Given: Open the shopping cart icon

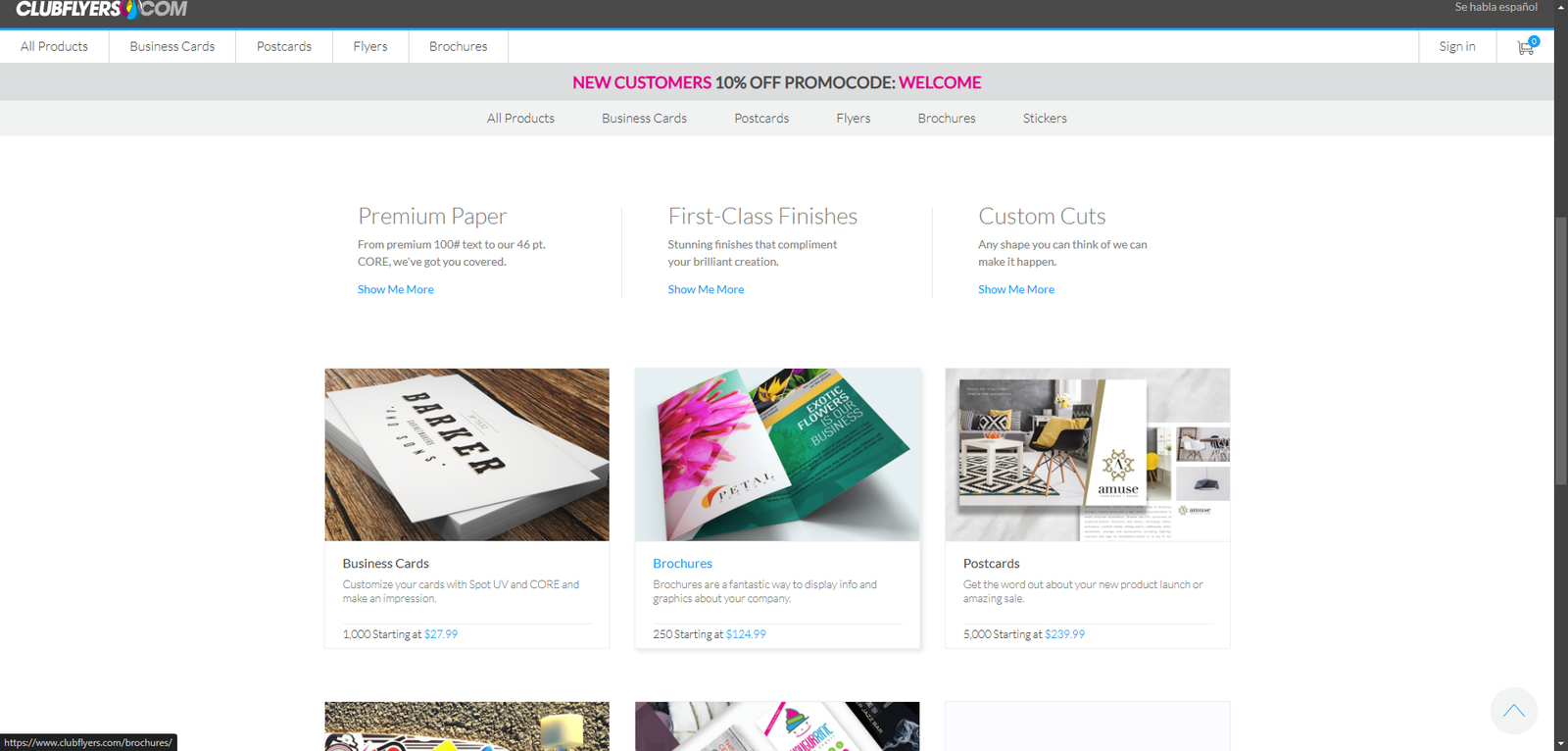Looking at the screenshot, I should click(1525, 47).
